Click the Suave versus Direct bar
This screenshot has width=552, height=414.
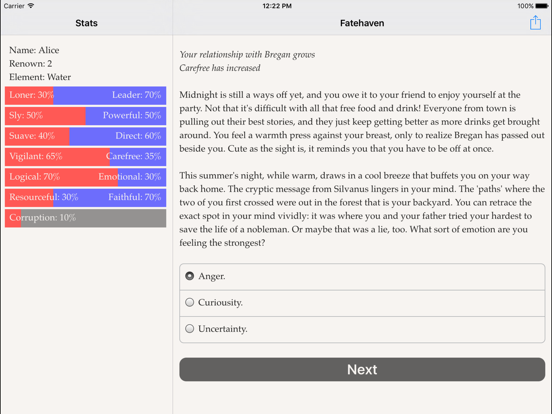pyautogui.click(x=86, y=136)
